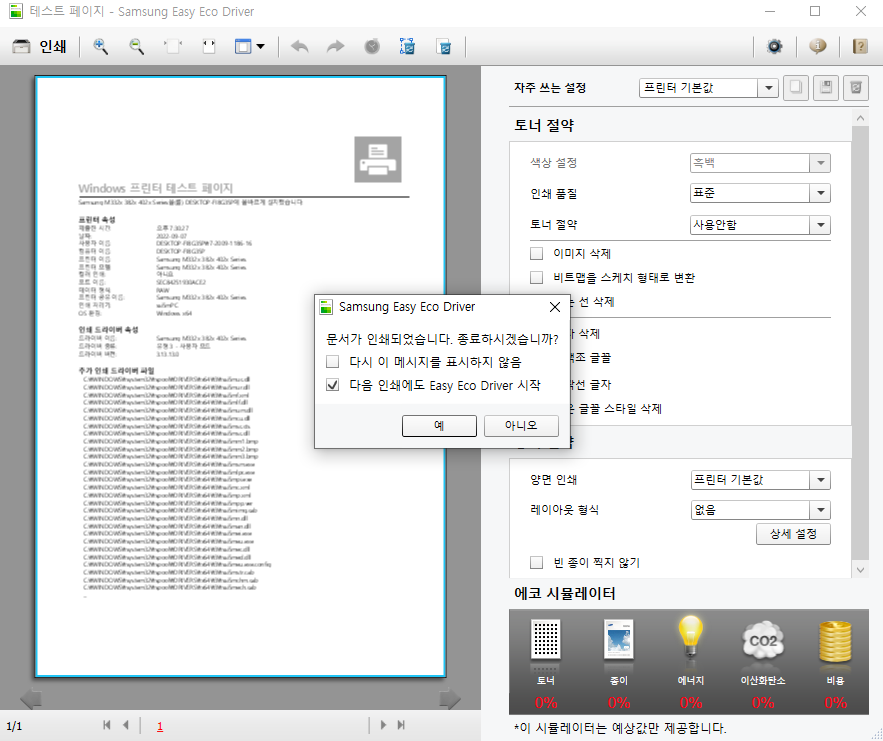Click the settings panel scrollbar thumb
The width and height of the screenshot is (883, 741).
tap(860, 343)
